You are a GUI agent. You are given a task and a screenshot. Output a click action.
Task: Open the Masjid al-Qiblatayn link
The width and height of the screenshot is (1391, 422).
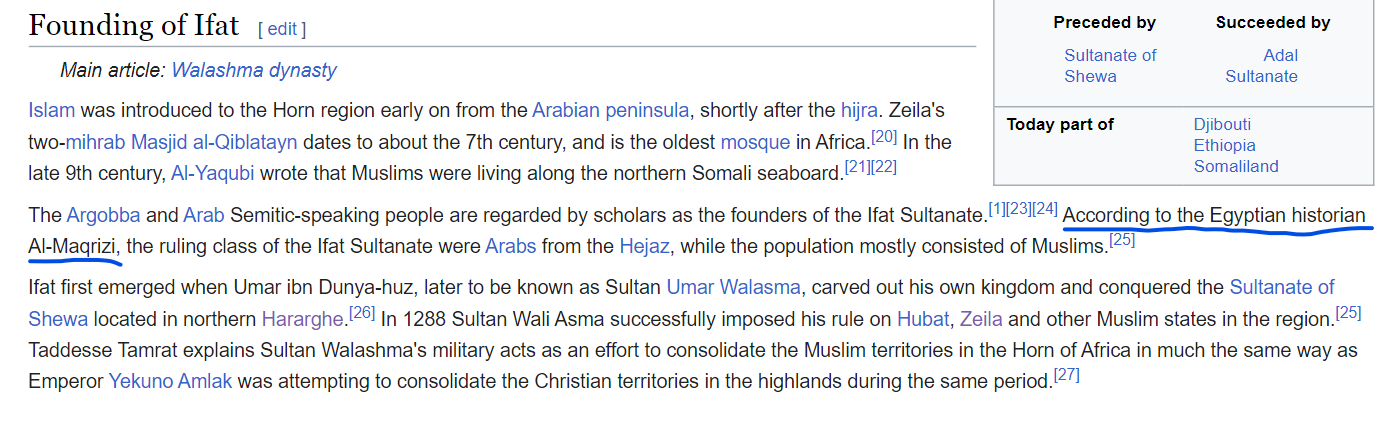pyautogui.click(x=214, y=142)
